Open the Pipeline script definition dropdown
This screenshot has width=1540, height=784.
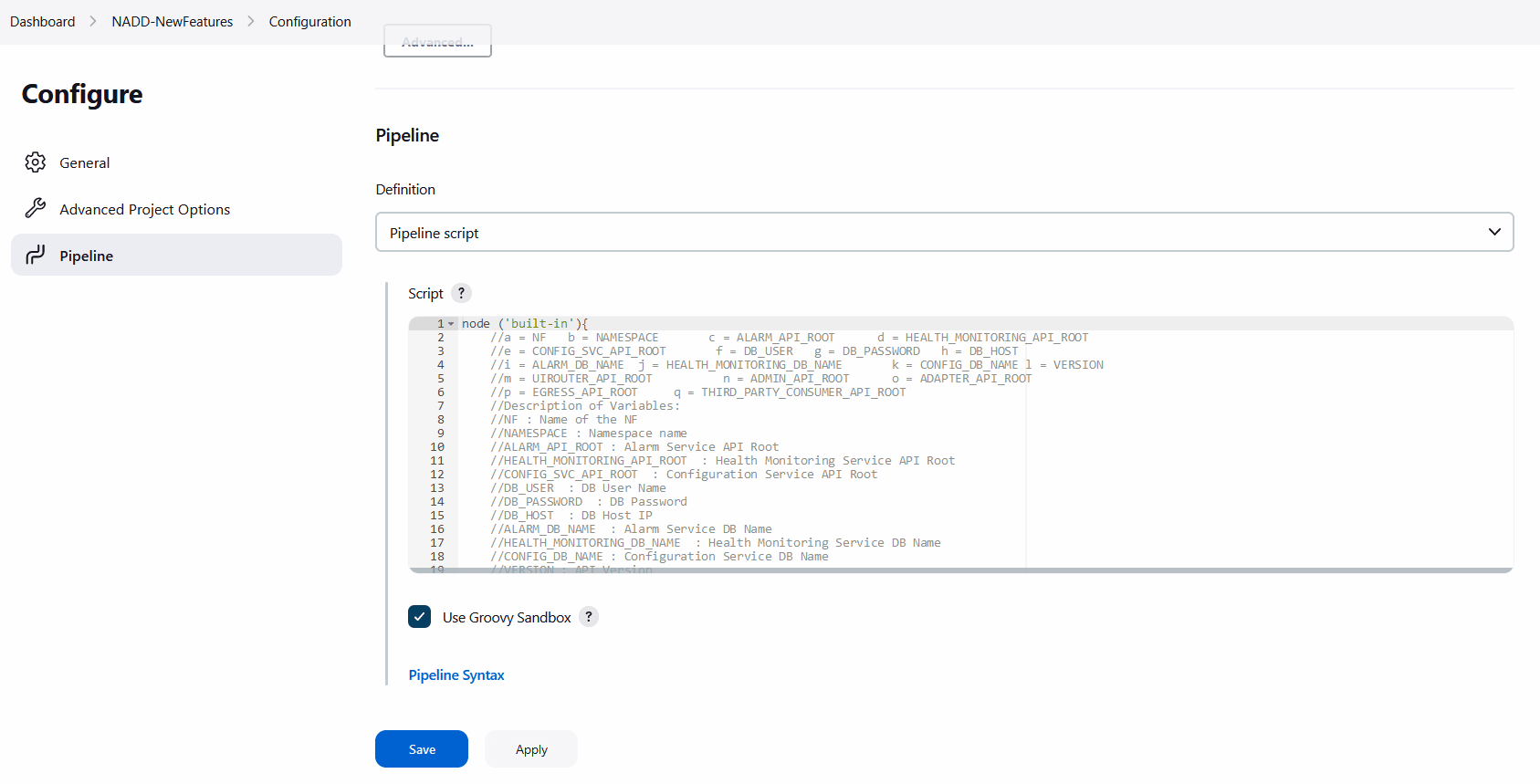[945, 232]
